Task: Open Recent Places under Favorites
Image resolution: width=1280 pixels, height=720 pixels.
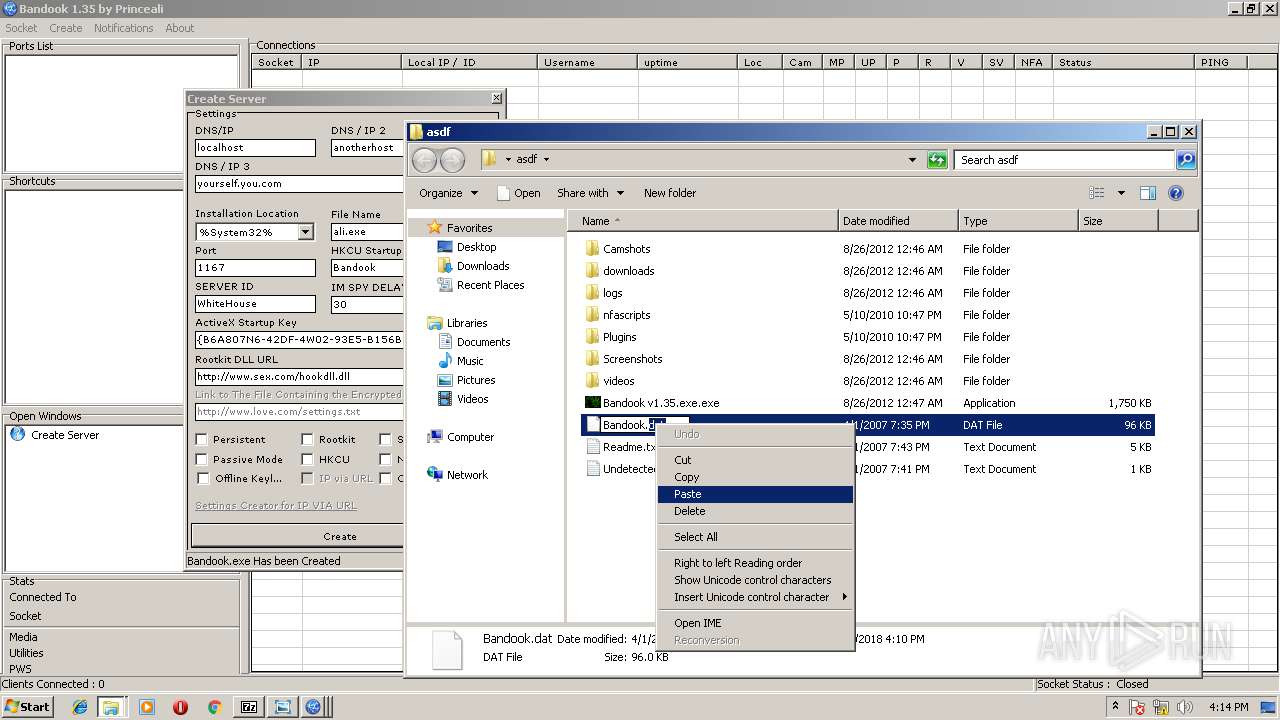Action: [x=490, y=285]
